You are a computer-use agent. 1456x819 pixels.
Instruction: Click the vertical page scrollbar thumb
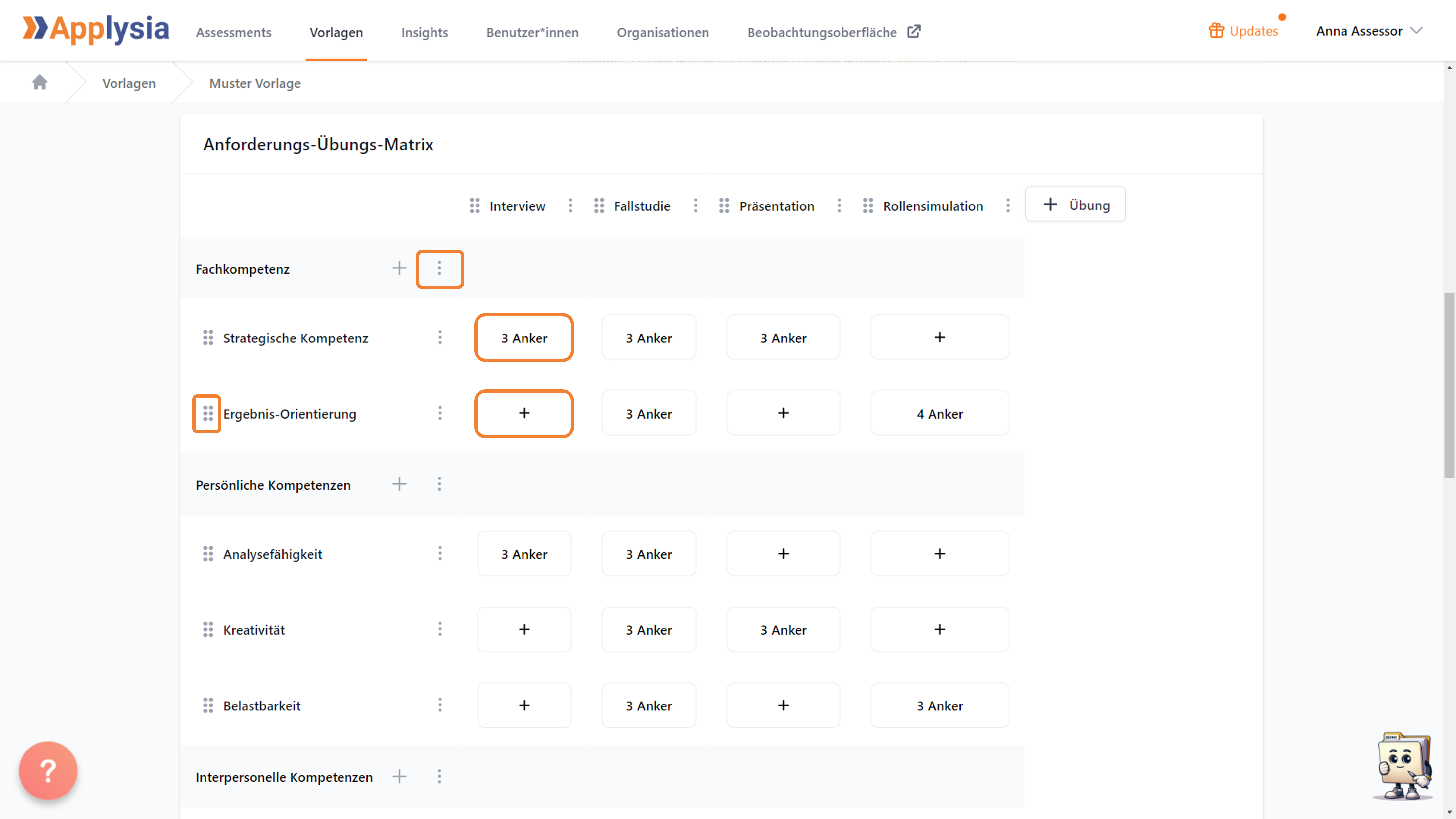coord(1450,385)
